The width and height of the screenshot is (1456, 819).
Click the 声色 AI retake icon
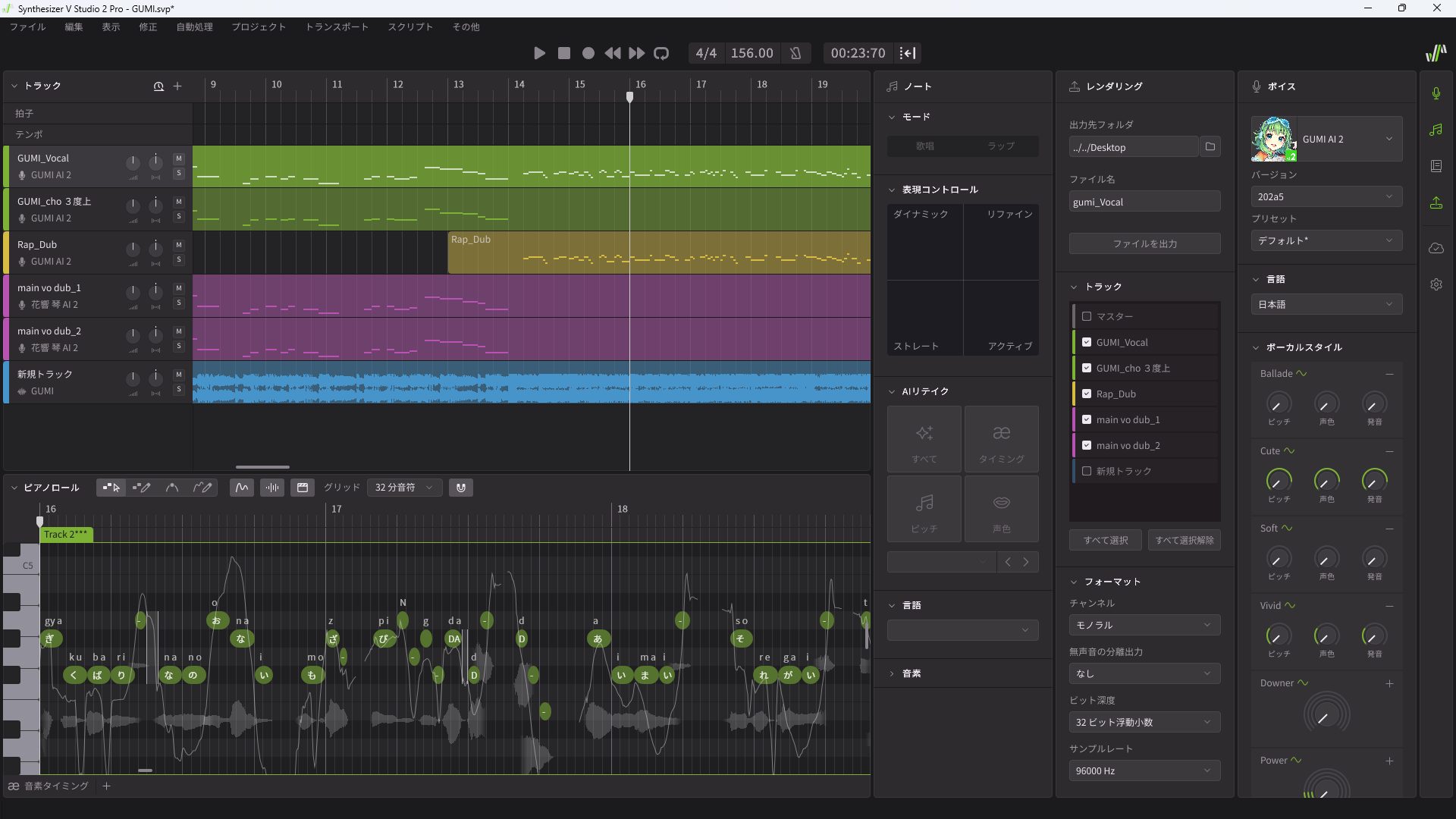1001,508
